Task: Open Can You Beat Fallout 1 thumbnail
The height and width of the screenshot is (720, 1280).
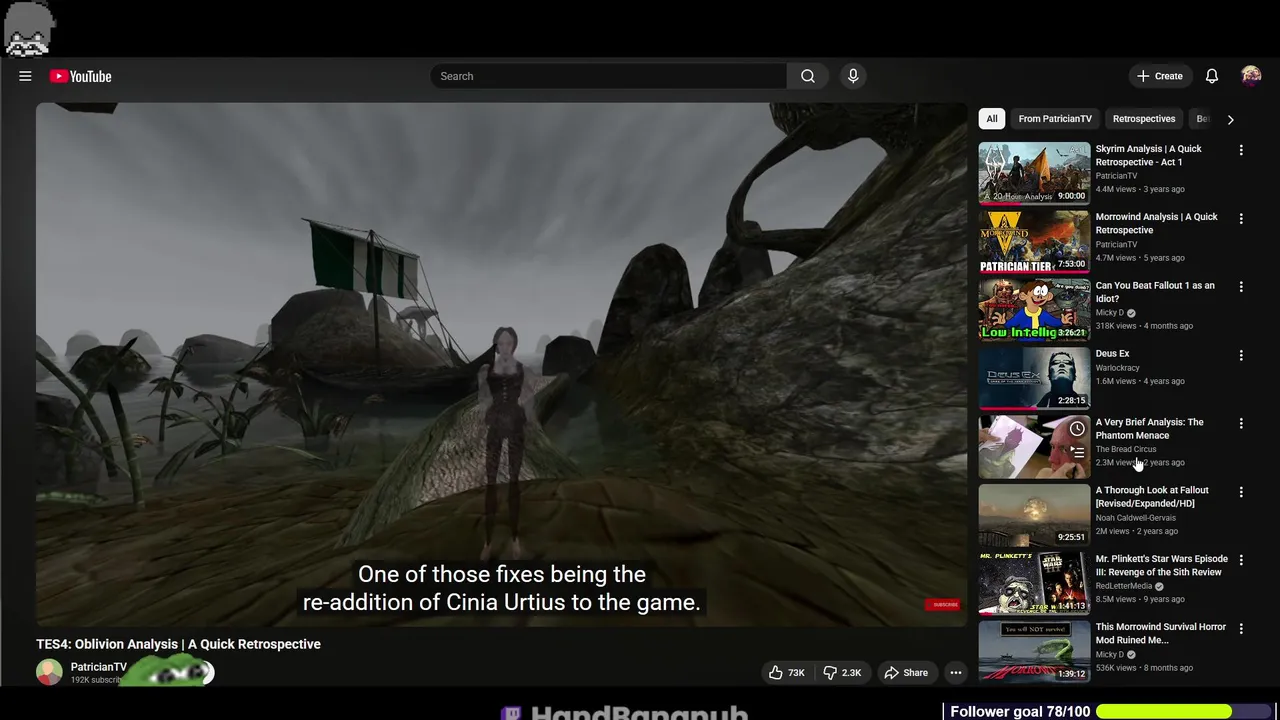Action: tap(1034, 310)
